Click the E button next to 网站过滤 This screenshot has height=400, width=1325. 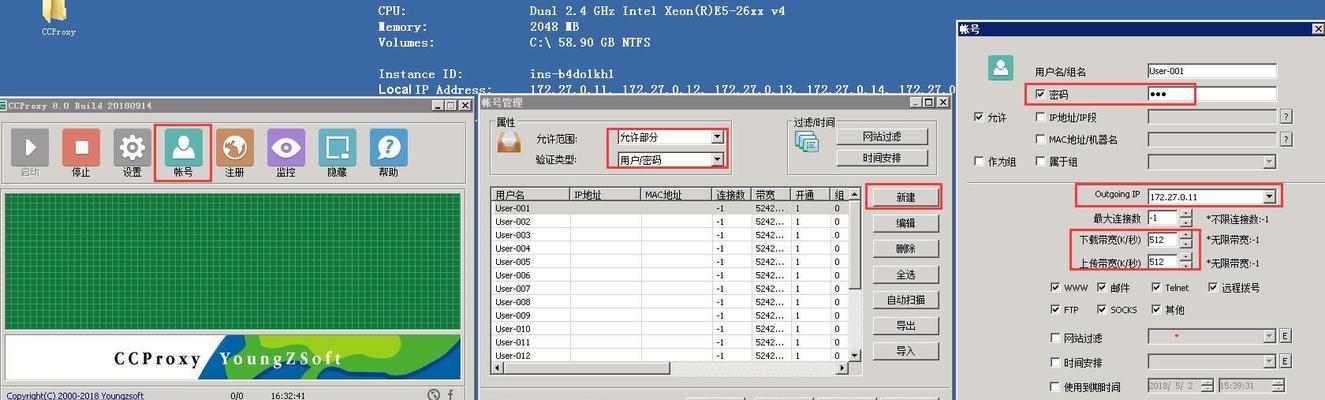click(x=1285, y=337)
